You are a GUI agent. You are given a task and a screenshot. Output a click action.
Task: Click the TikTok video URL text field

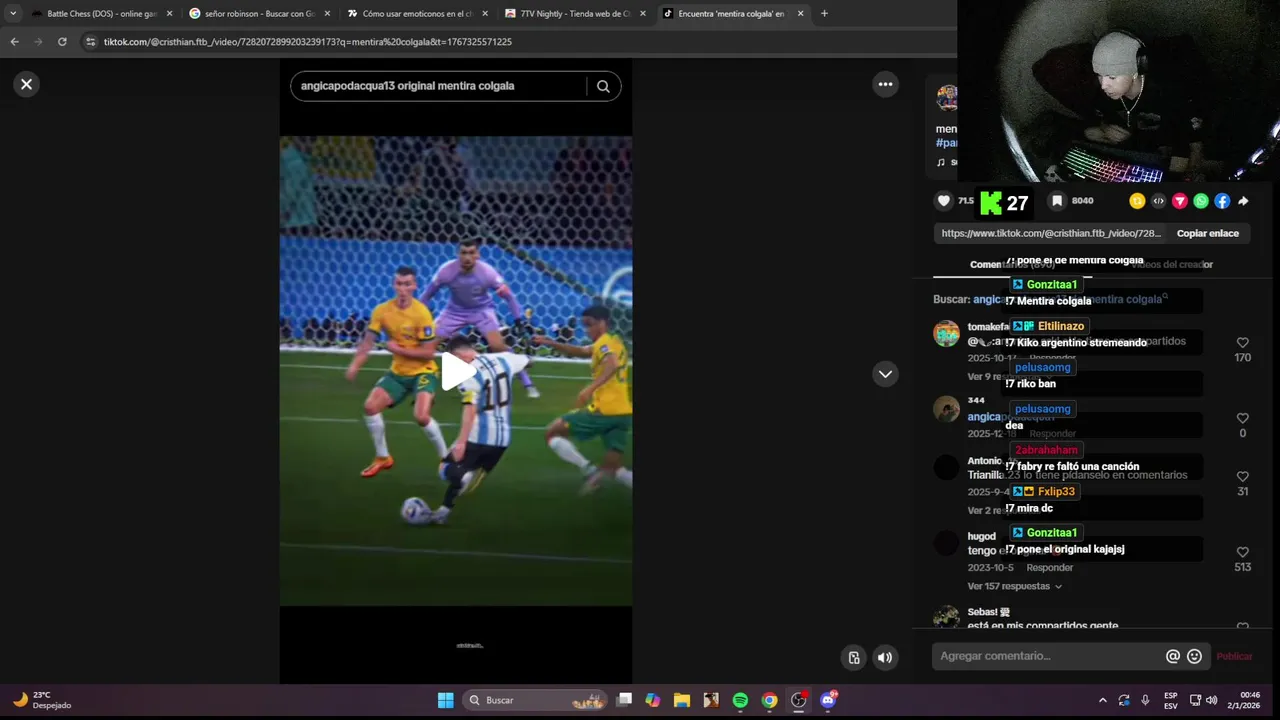coord(1051,233)
